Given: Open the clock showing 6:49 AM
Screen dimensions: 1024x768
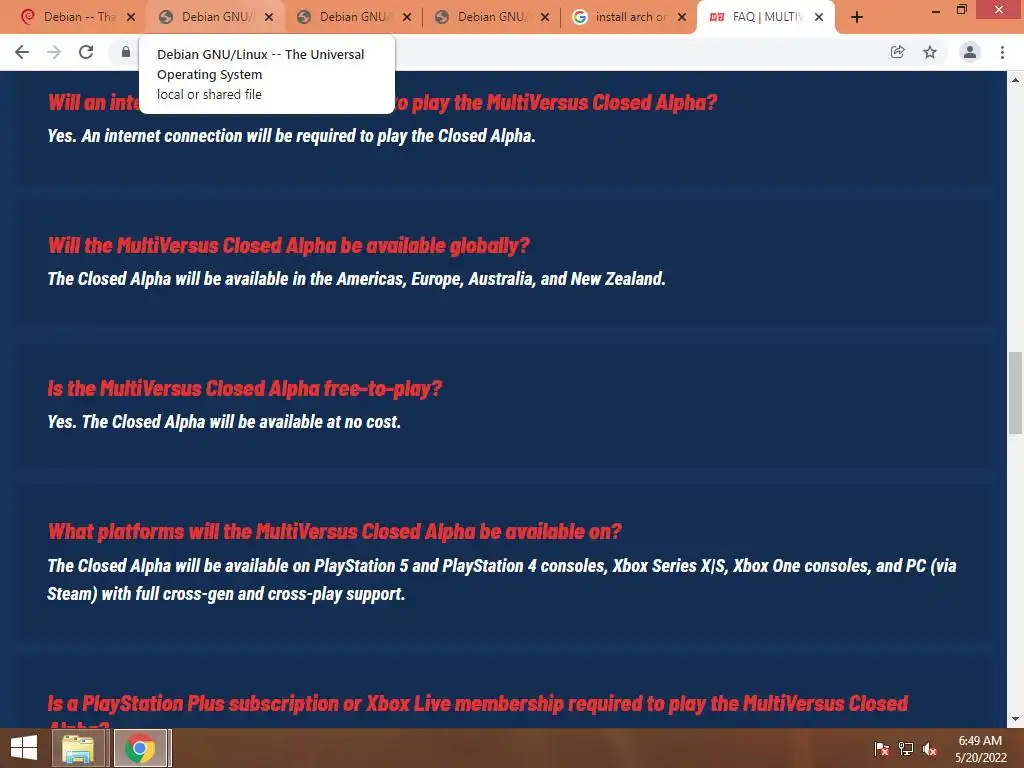Looking at the screenshot, I should pos(980,749).
